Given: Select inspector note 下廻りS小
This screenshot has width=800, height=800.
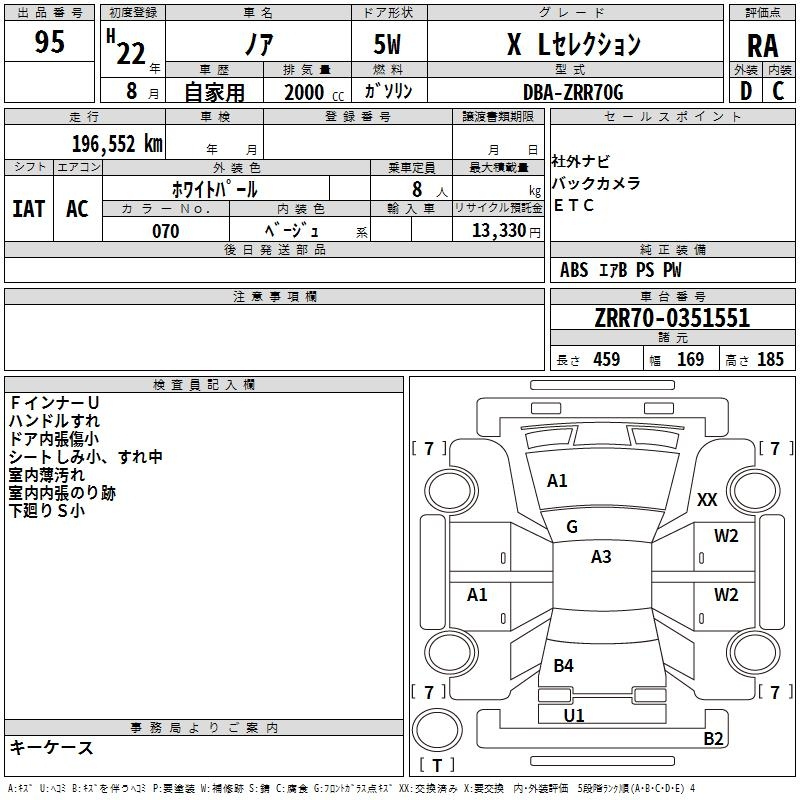Looking at the screenshot, I should pyautogui.click(x=46, y=510).
